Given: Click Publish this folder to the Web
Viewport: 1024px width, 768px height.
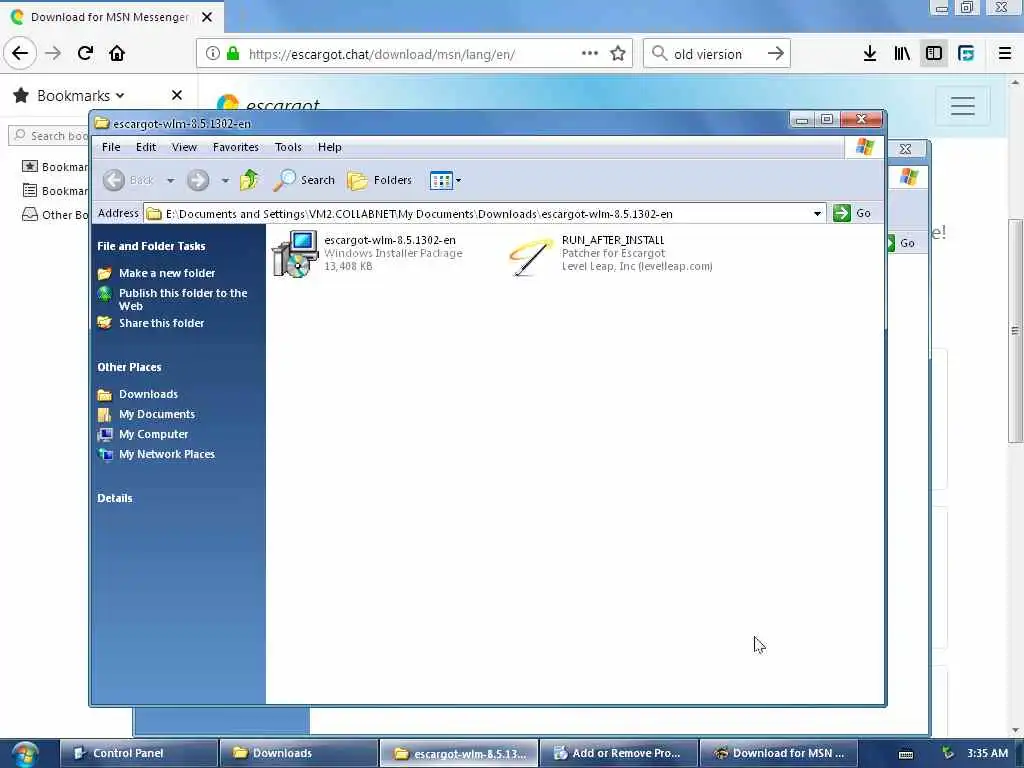Looking at the screenshot, I should (183, 299).
